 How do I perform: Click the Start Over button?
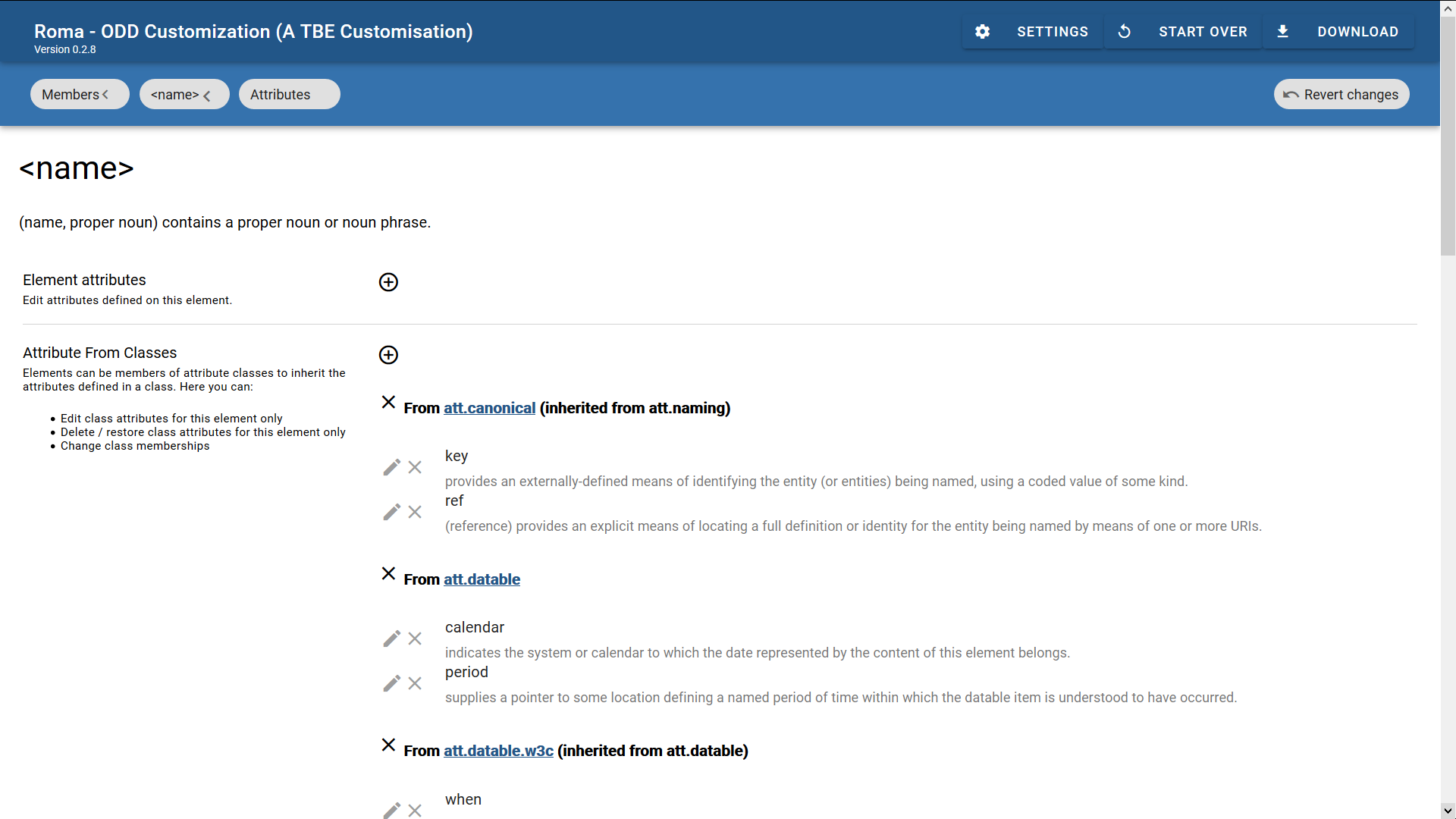(x=1183, y=32)
